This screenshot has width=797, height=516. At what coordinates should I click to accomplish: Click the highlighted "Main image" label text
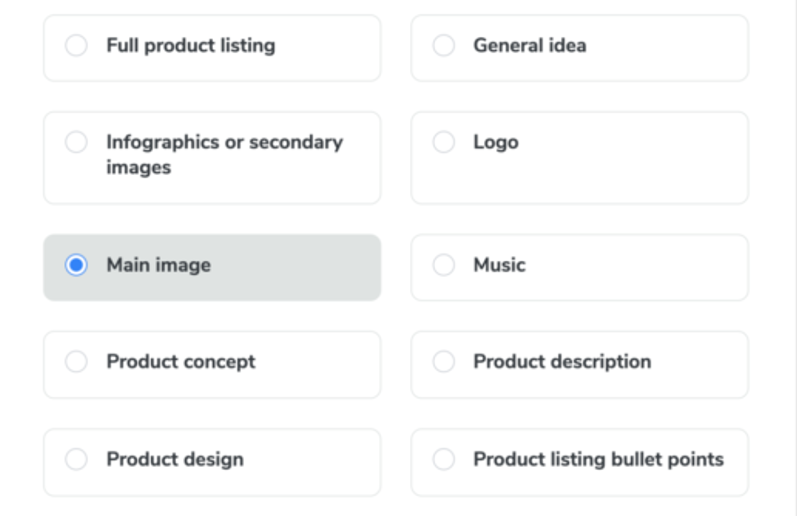pyautogui.click(x=158, y=266)
